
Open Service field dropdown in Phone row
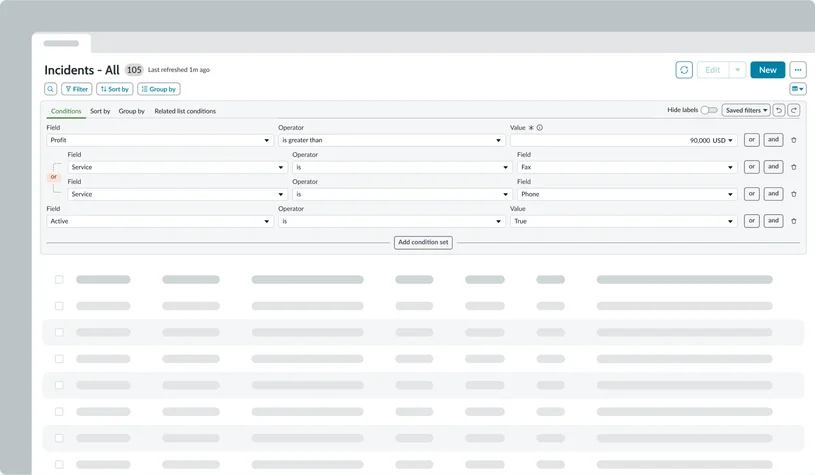(x=177, y=194)
